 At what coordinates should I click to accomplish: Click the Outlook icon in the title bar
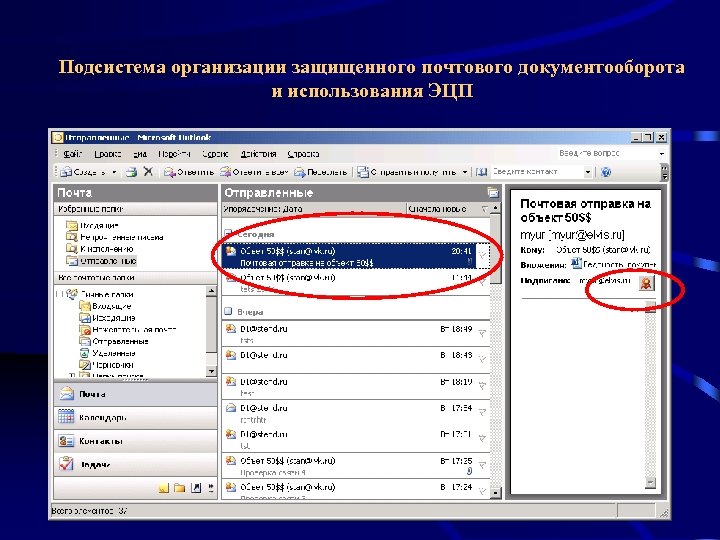click(x=57, y=137)
